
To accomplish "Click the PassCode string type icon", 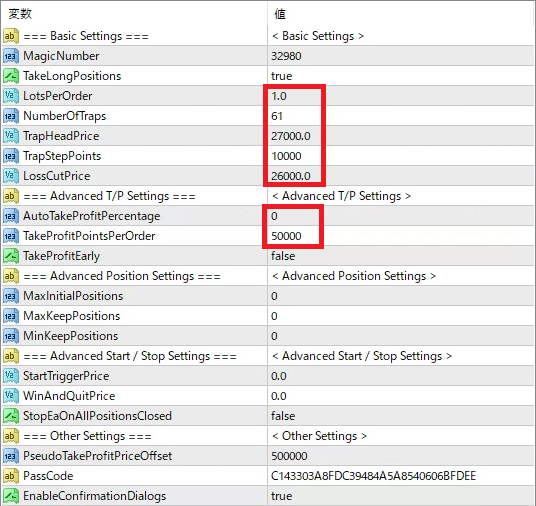I will (x=11, y=476).
